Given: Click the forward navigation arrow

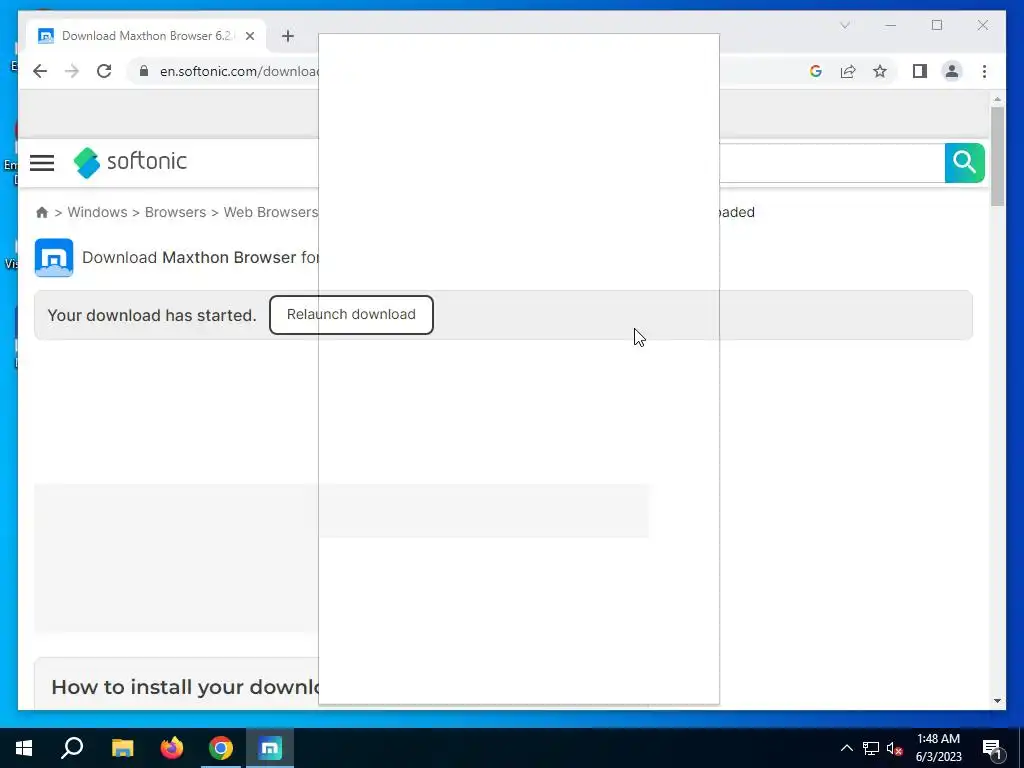Looking at the screenshot, I should tap(72, 71).
